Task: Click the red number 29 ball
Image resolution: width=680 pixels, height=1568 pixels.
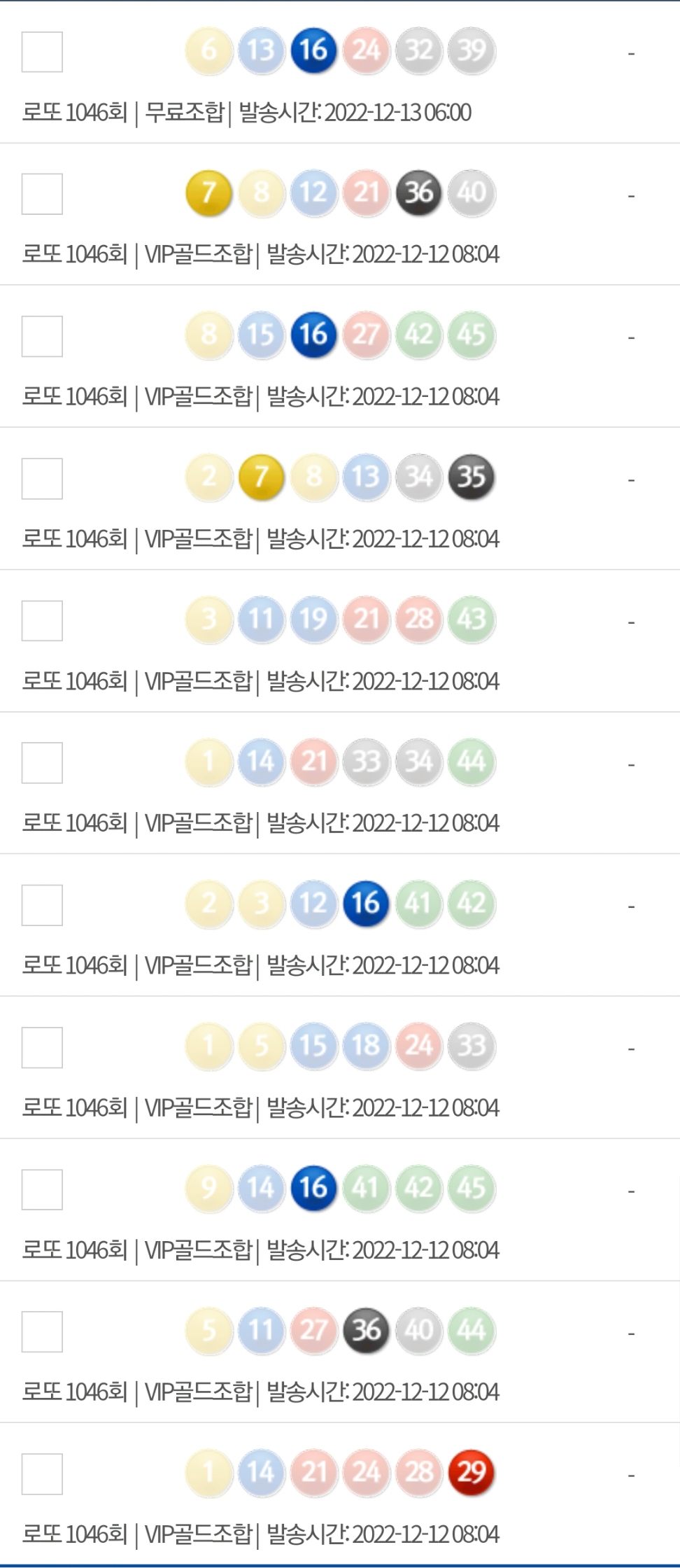Action: (x=472, y=1472)
